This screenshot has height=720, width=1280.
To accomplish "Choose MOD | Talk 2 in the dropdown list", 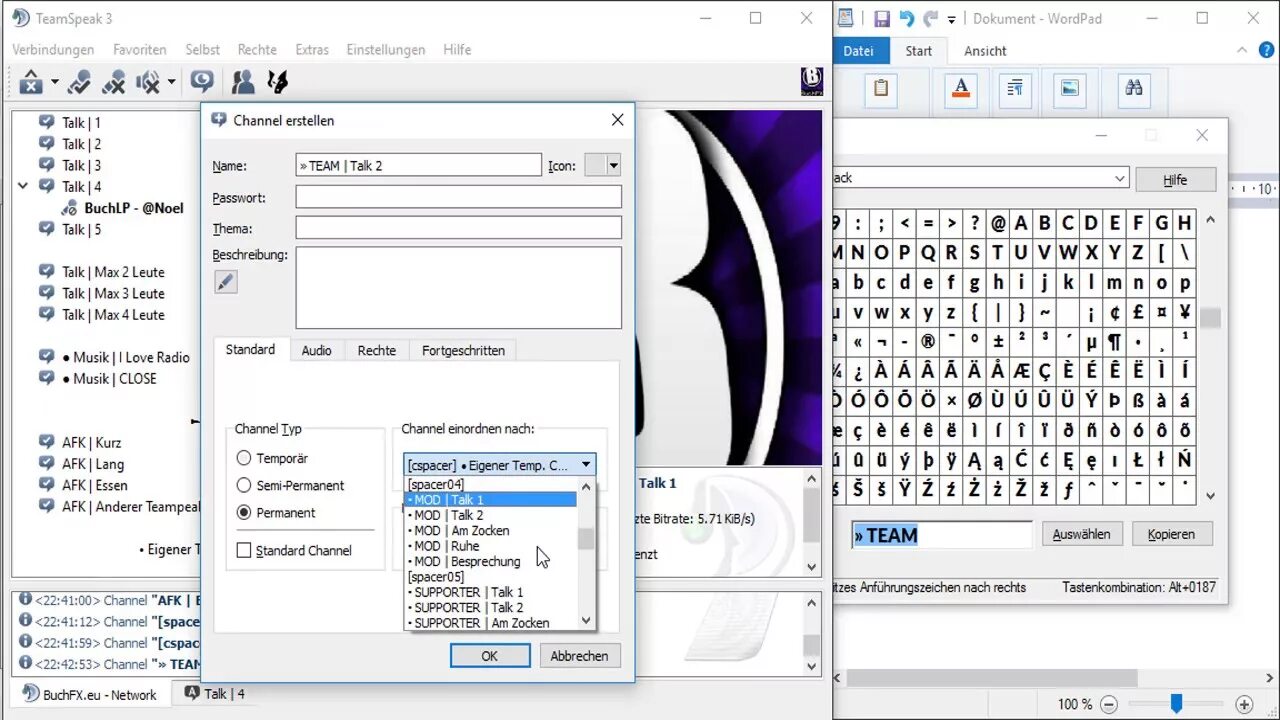I will point(490,515).
